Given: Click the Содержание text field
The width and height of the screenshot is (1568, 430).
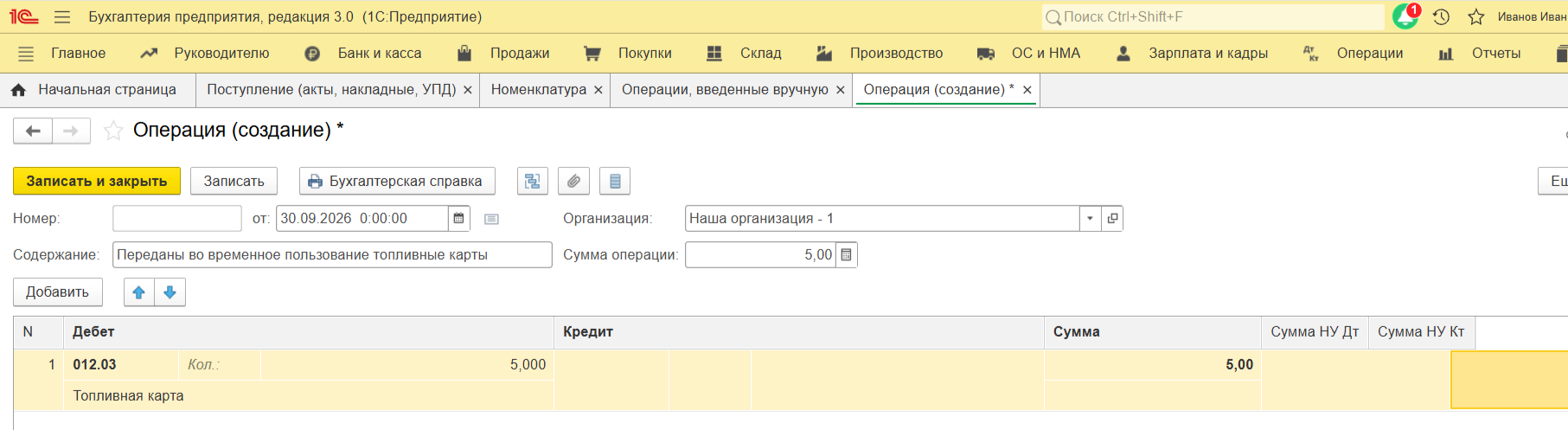Looking at the screenshot, I should click(332, 254).
